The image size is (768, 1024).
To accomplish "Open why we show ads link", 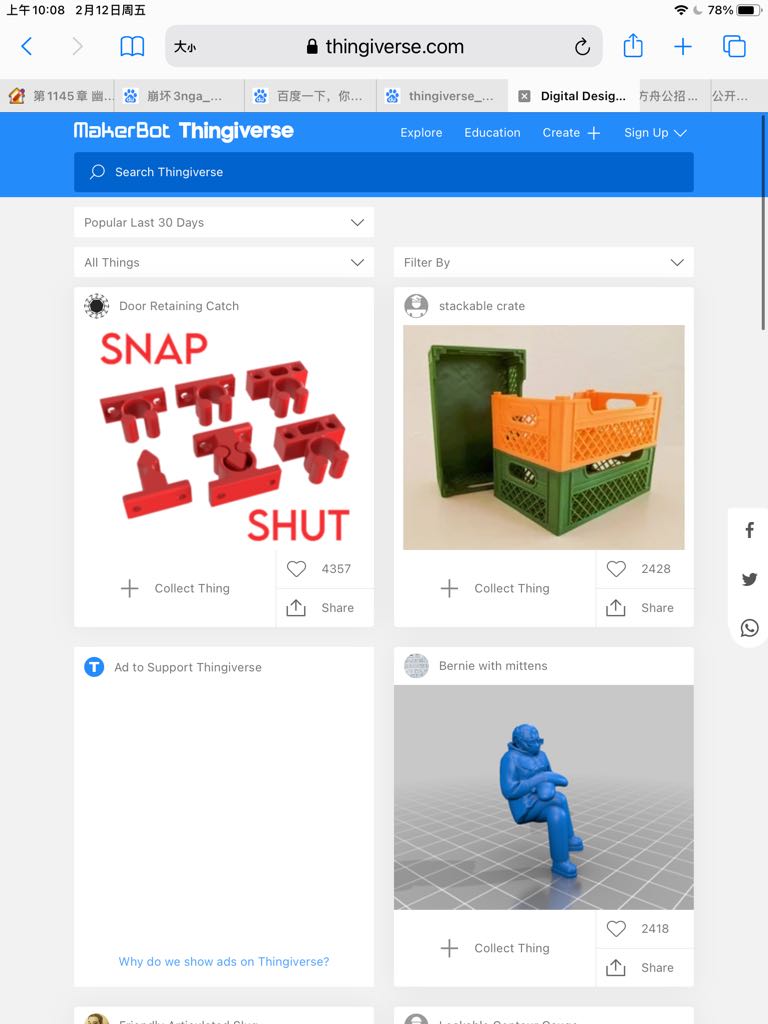I will (224, 961).
